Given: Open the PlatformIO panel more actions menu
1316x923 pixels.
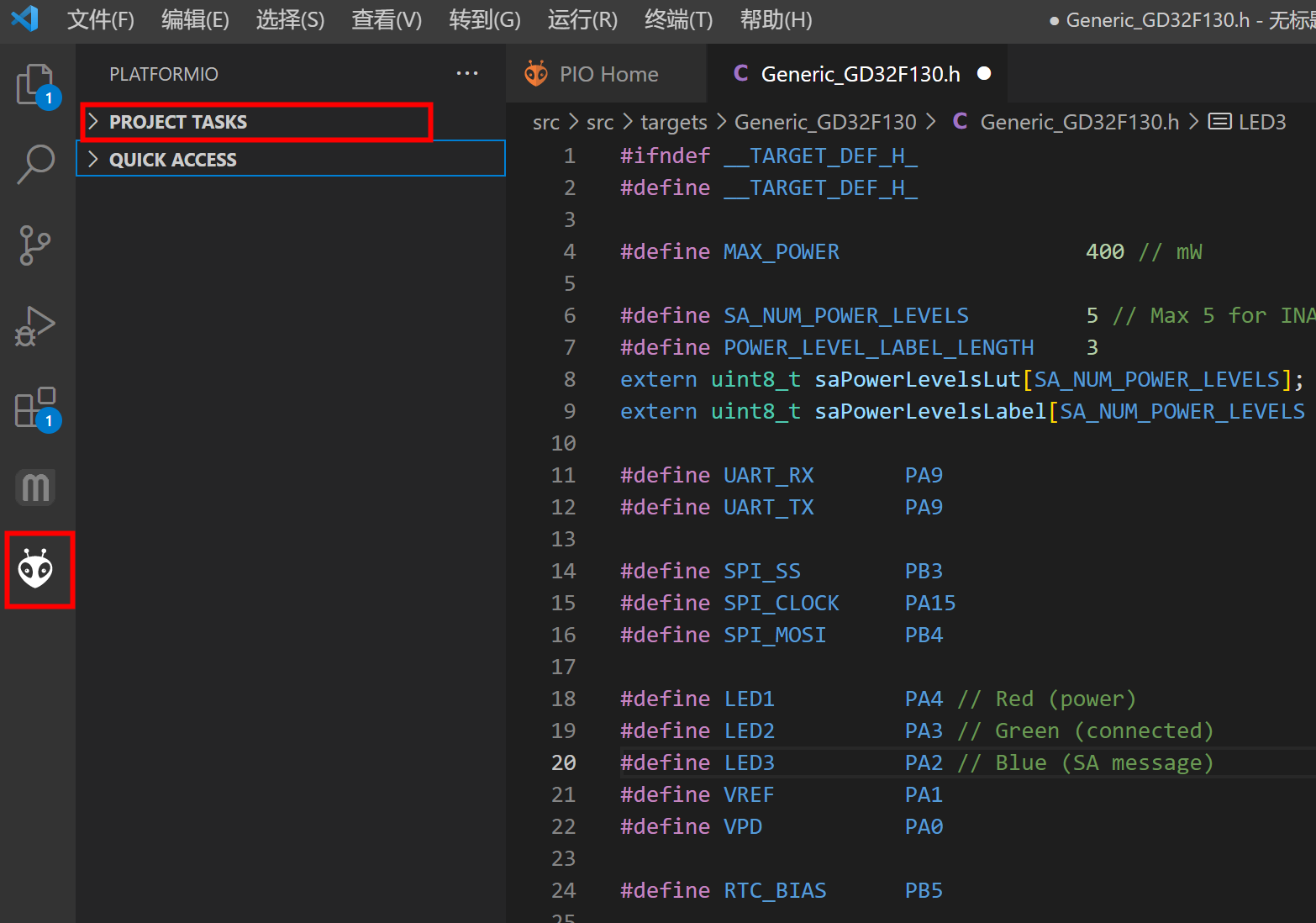Looking at the screenshot, I should point(467,74).
